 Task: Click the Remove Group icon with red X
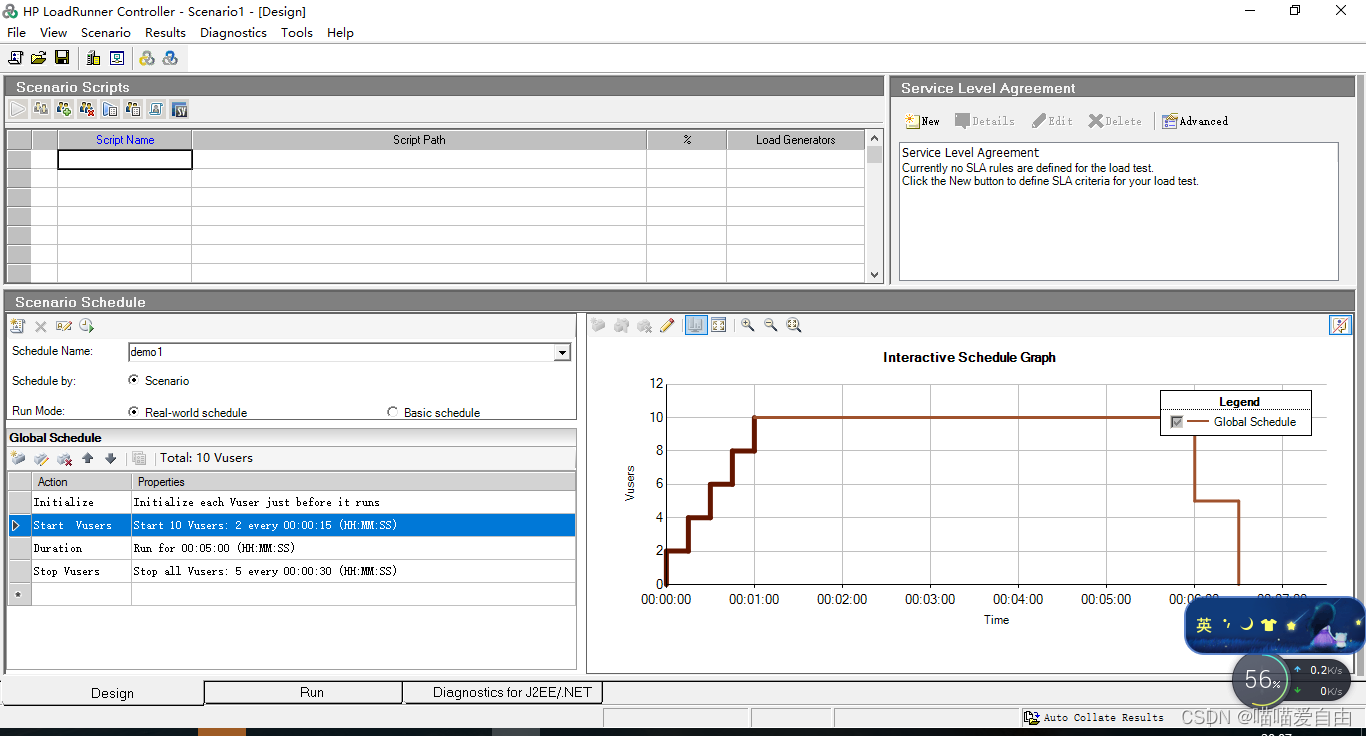pyautogui.click(x=87, y=109)
